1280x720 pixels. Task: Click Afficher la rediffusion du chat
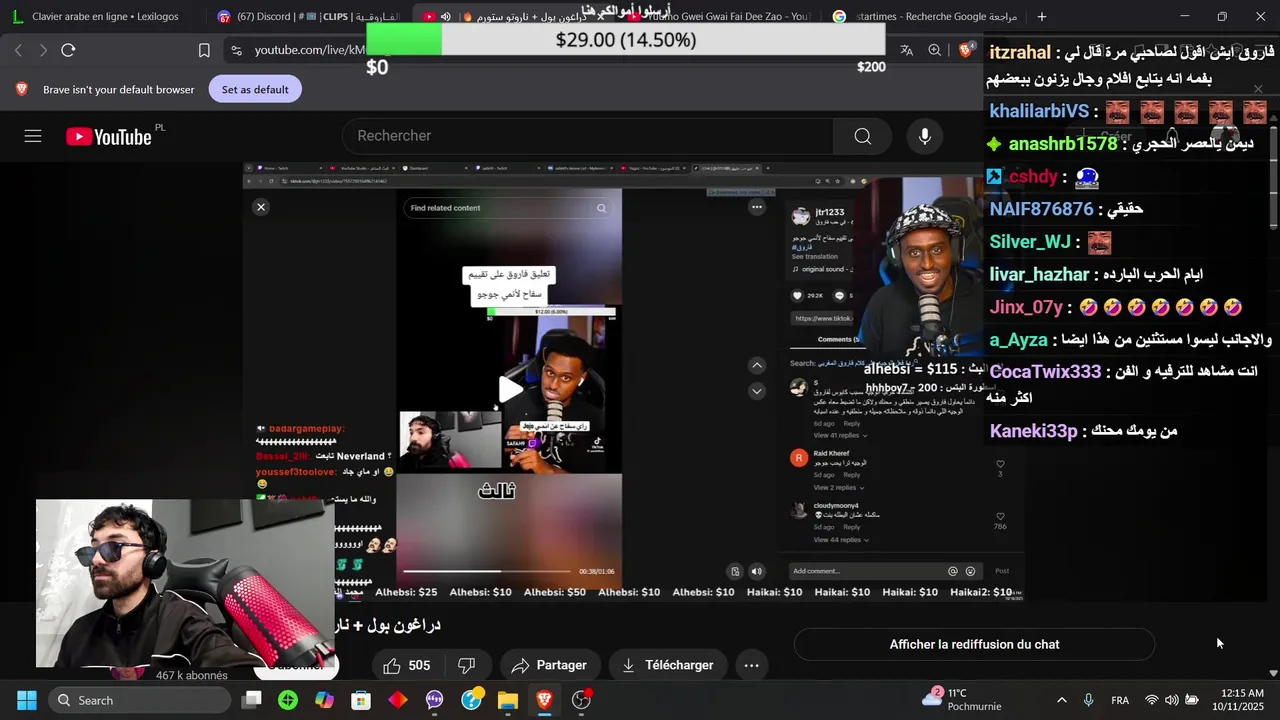coord(974,645)
